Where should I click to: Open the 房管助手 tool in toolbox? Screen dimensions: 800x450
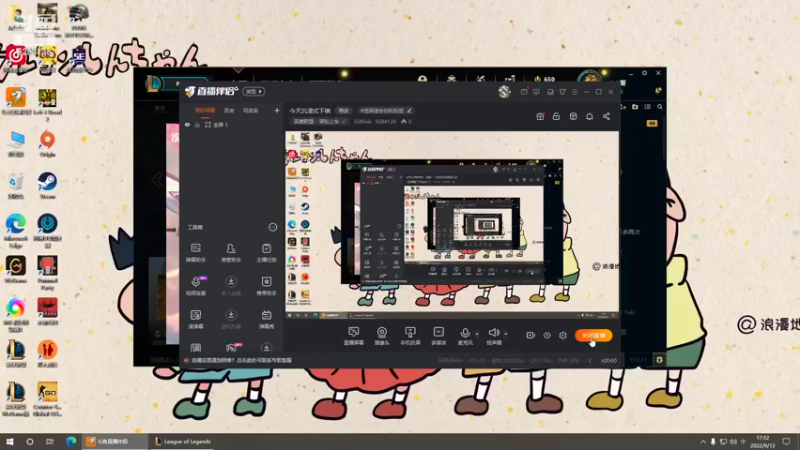click(231, 253)
